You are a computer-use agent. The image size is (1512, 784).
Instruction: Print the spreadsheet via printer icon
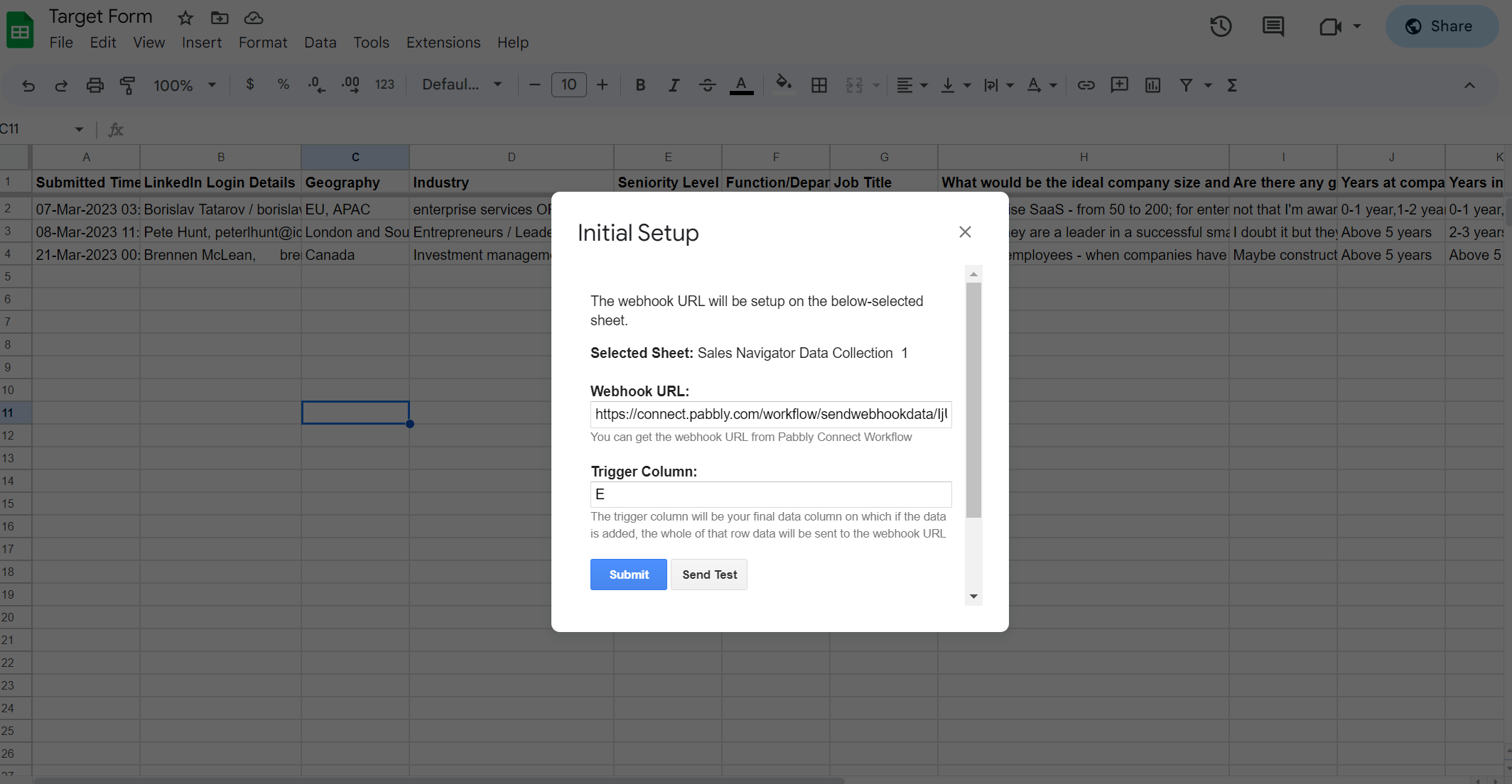click(94, 85)
